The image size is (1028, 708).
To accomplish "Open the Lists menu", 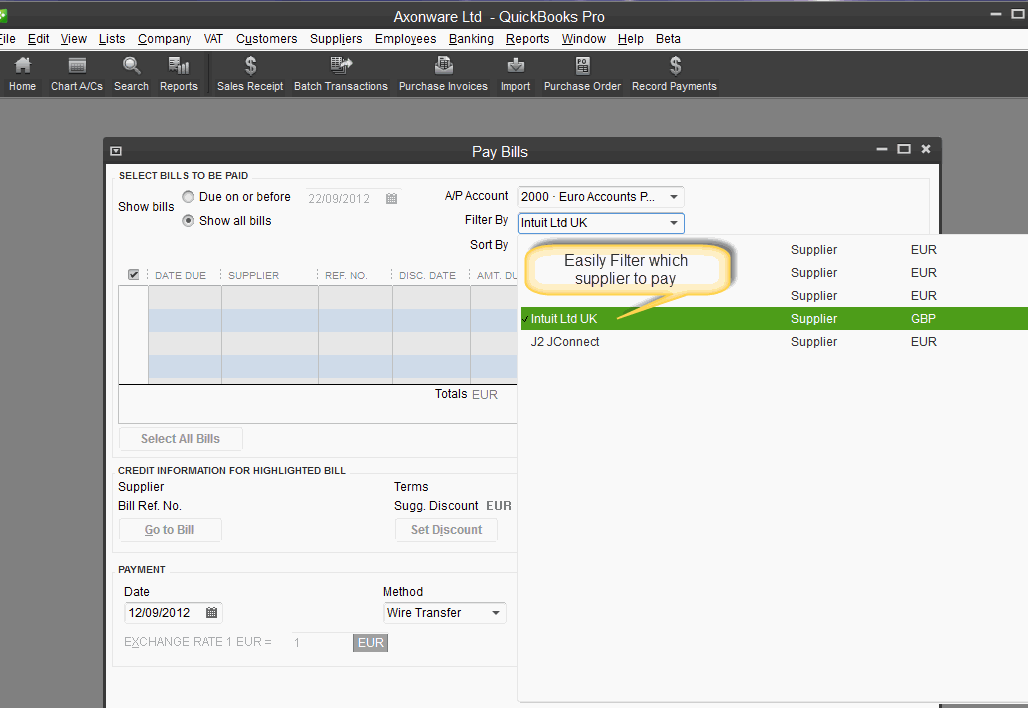I will pyautogui.click(x=112, y=39).
